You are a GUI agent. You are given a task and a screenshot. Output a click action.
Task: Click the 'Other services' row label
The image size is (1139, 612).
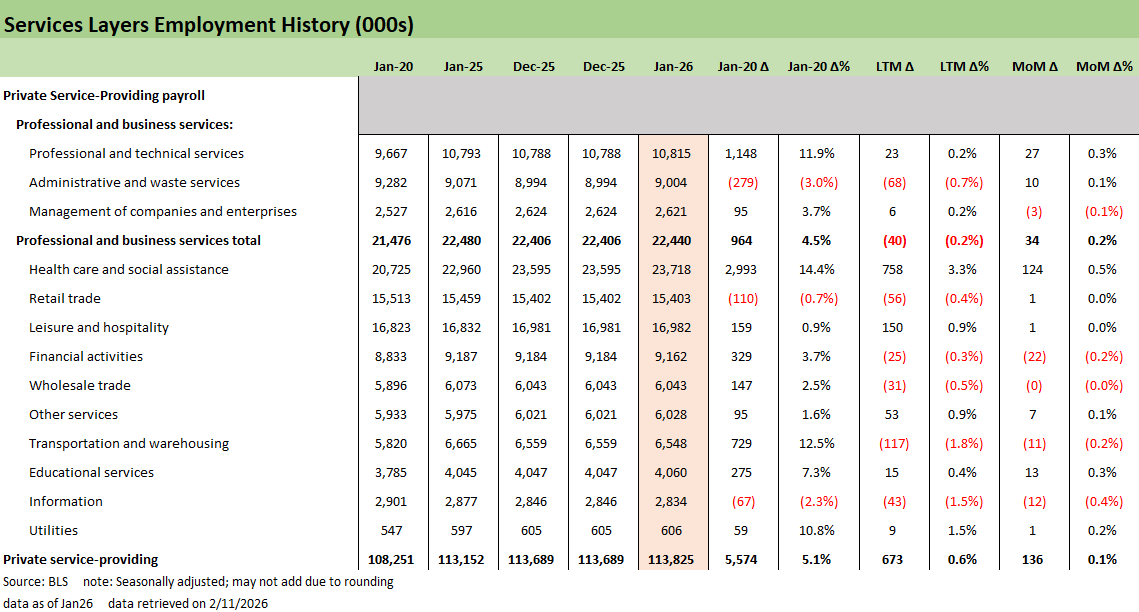(73, 415)
